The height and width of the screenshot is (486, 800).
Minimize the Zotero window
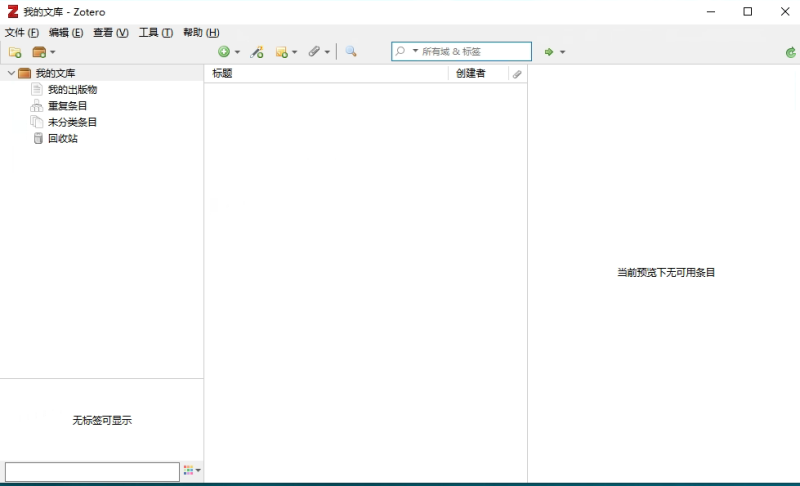(x=711, y=11)
